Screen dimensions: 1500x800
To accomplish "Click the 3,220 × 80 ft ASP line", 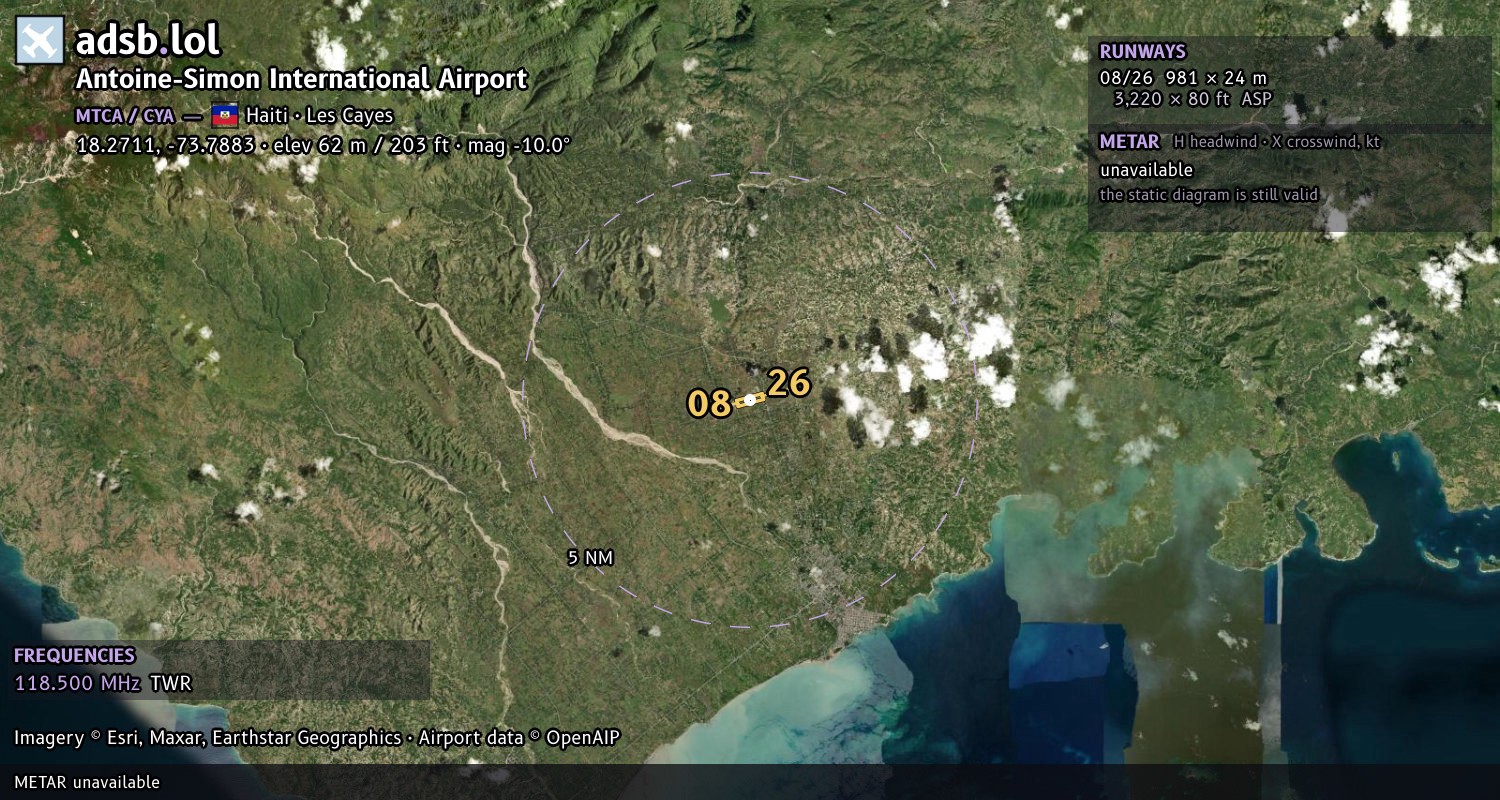I will point(1194,99).
